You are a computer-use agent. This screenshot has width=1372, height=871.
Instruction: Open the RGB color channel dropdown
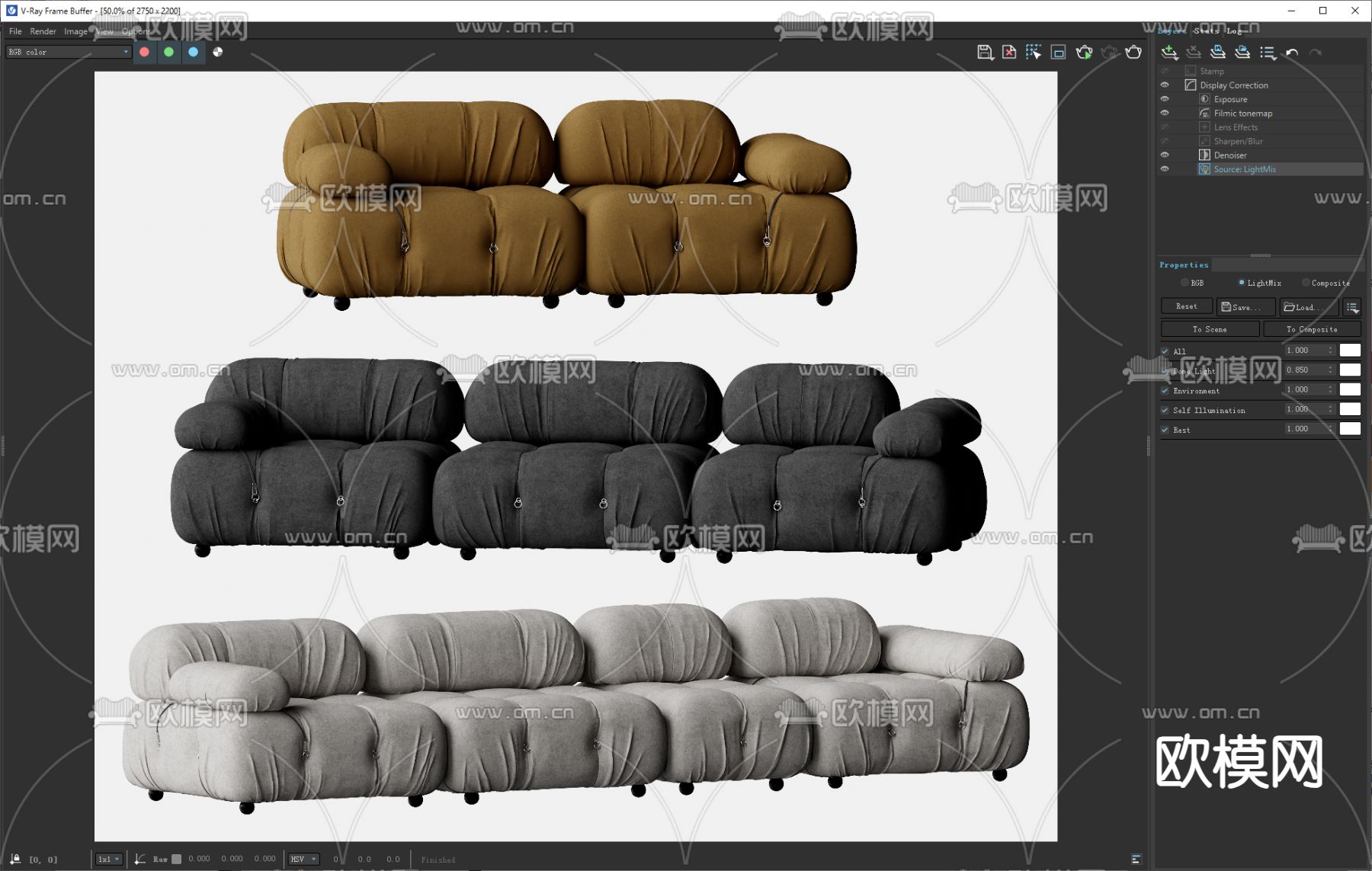[x=68, y=53]
